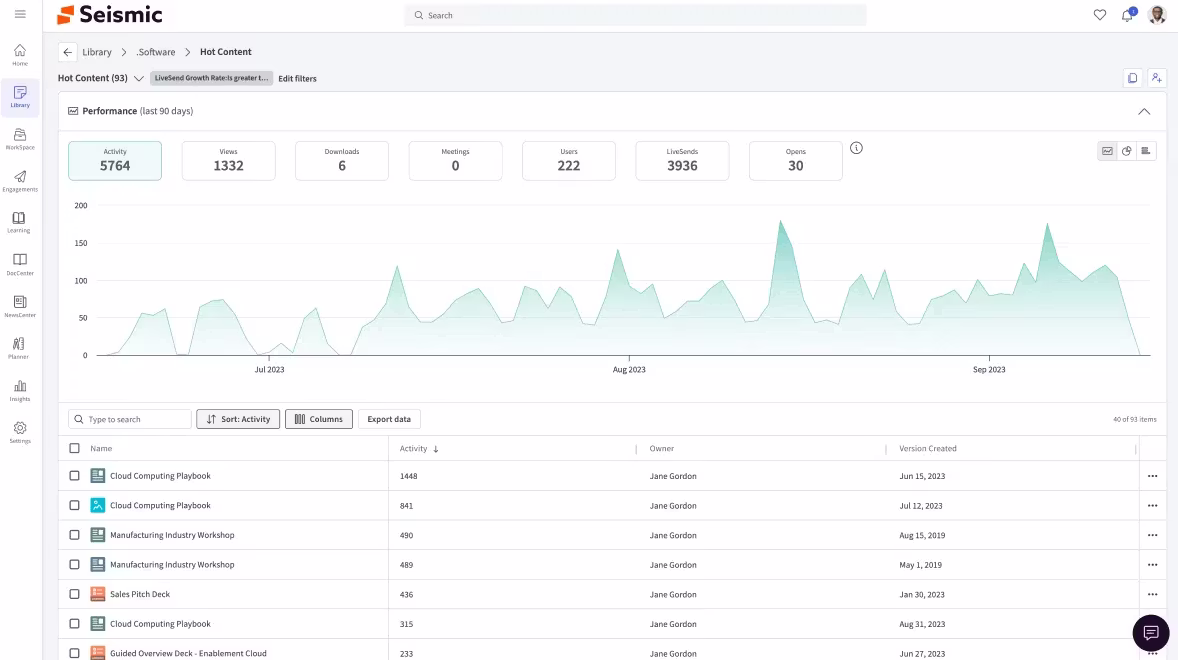
Task: Click the notifications bell icon
Action: 1127,15
